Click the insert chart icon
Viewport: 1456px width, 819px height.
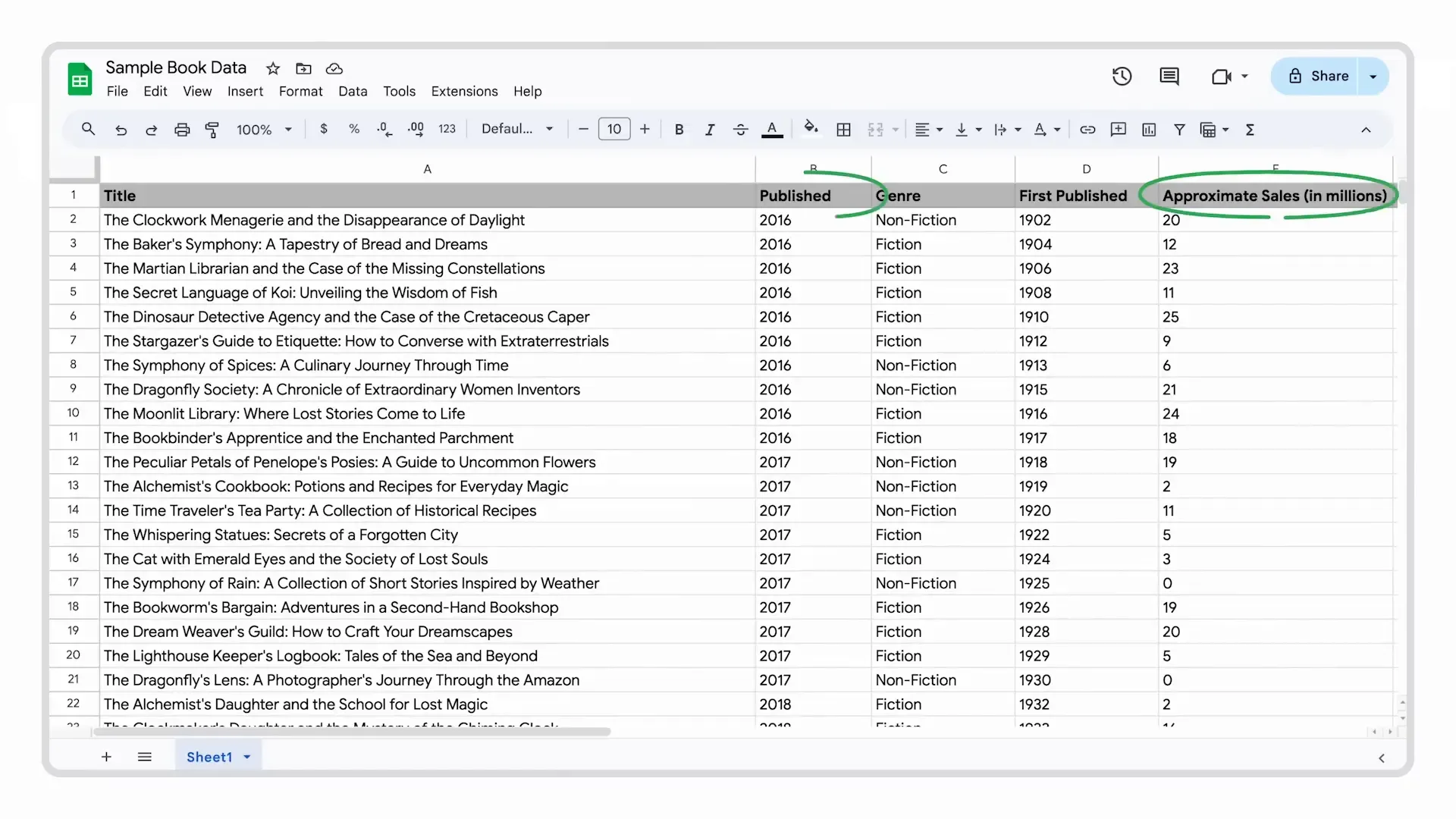click(1149, 130)
